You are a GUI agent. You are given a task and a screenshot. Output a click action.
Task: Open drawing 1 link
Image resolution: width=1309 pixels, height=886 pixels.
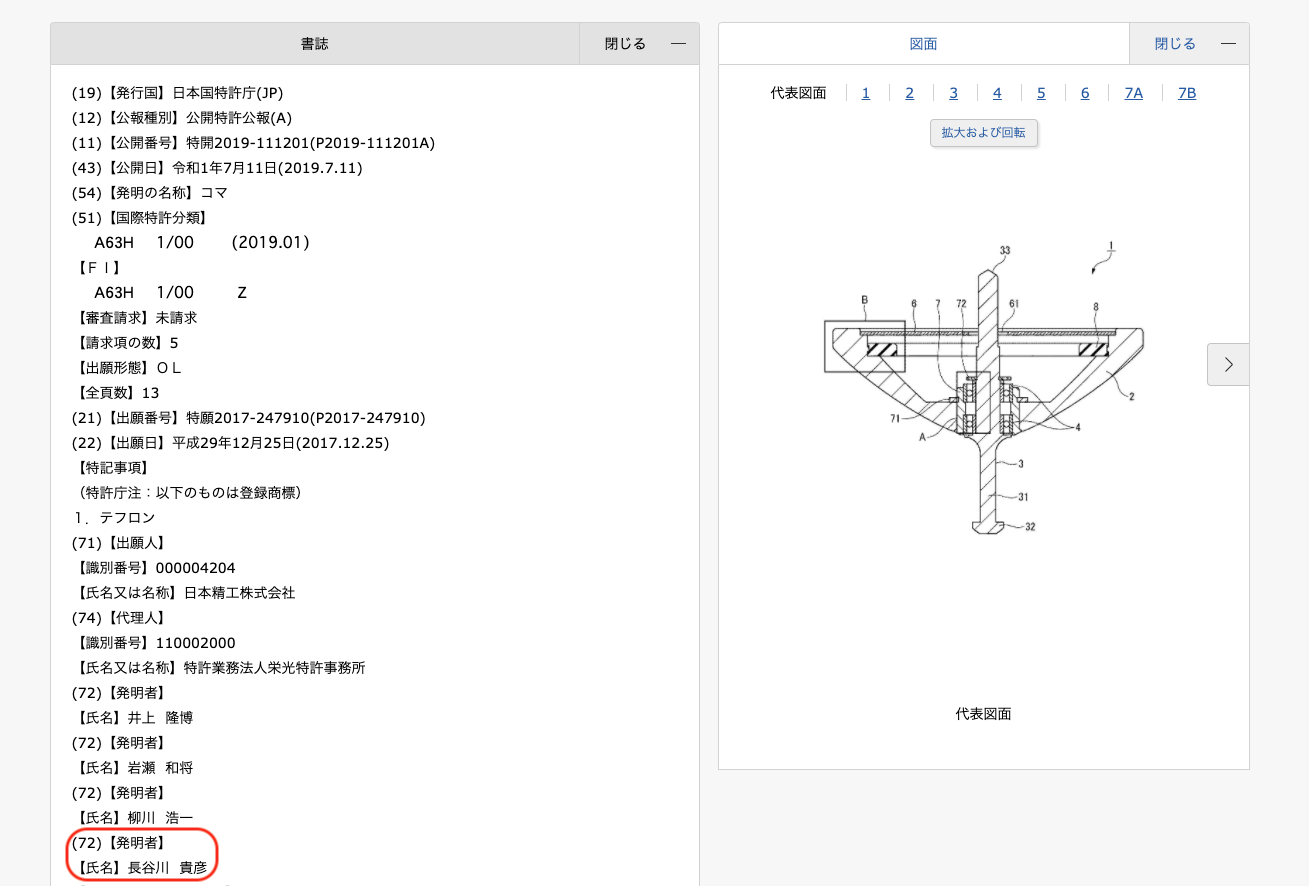click(x=866, y=93)
